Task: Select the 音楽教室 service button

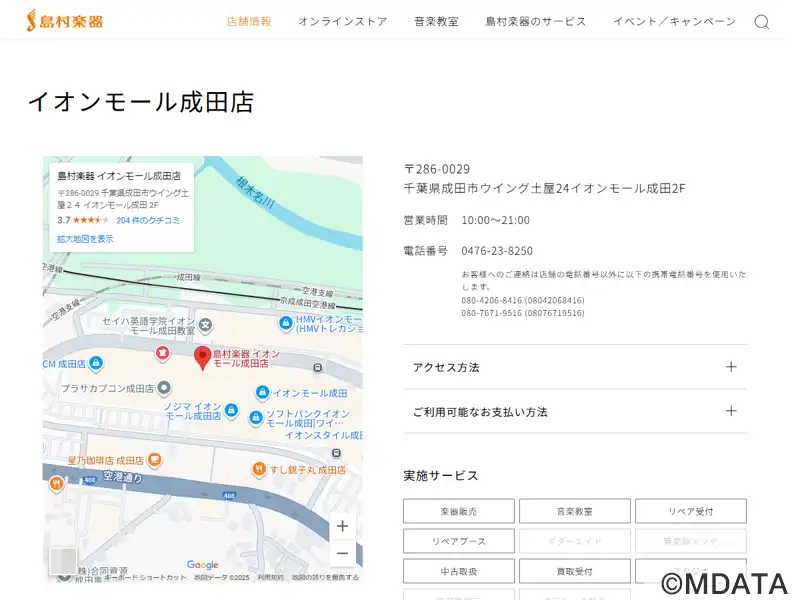Action: [x=574, y=511]
